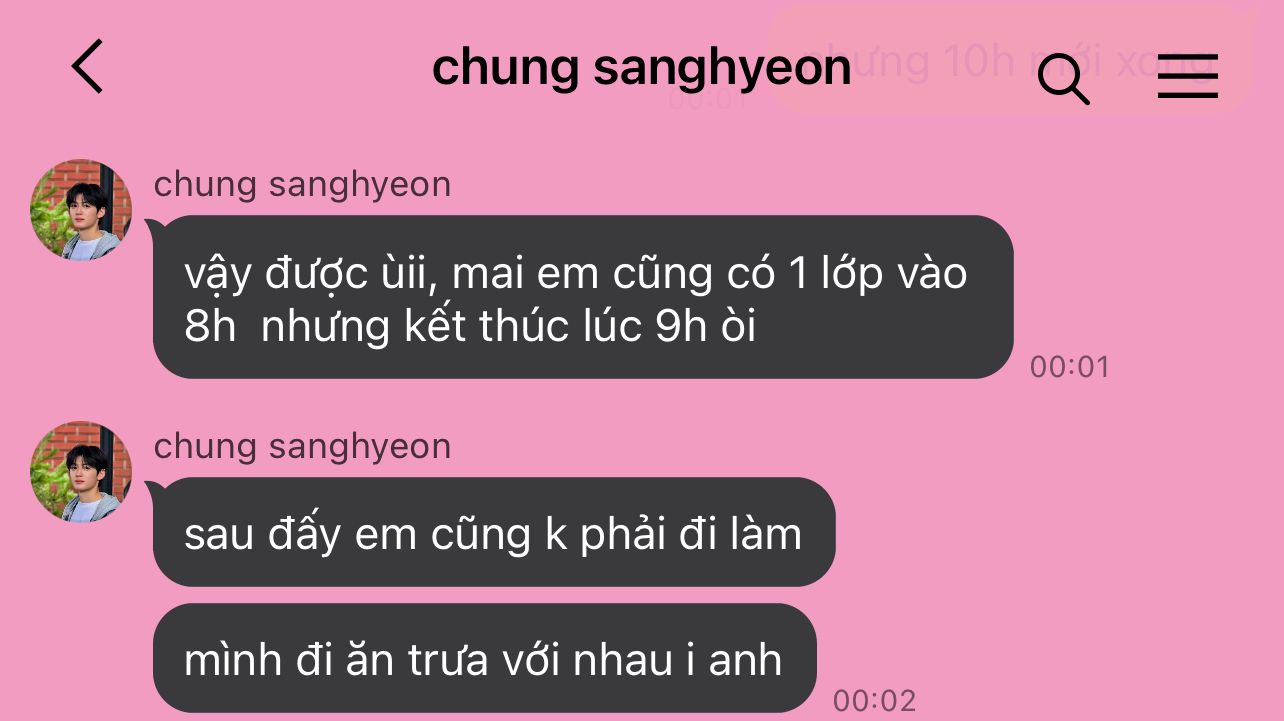Go back using the left arrow
This screenshot has height=721, width=1284.
coord(87,67)
